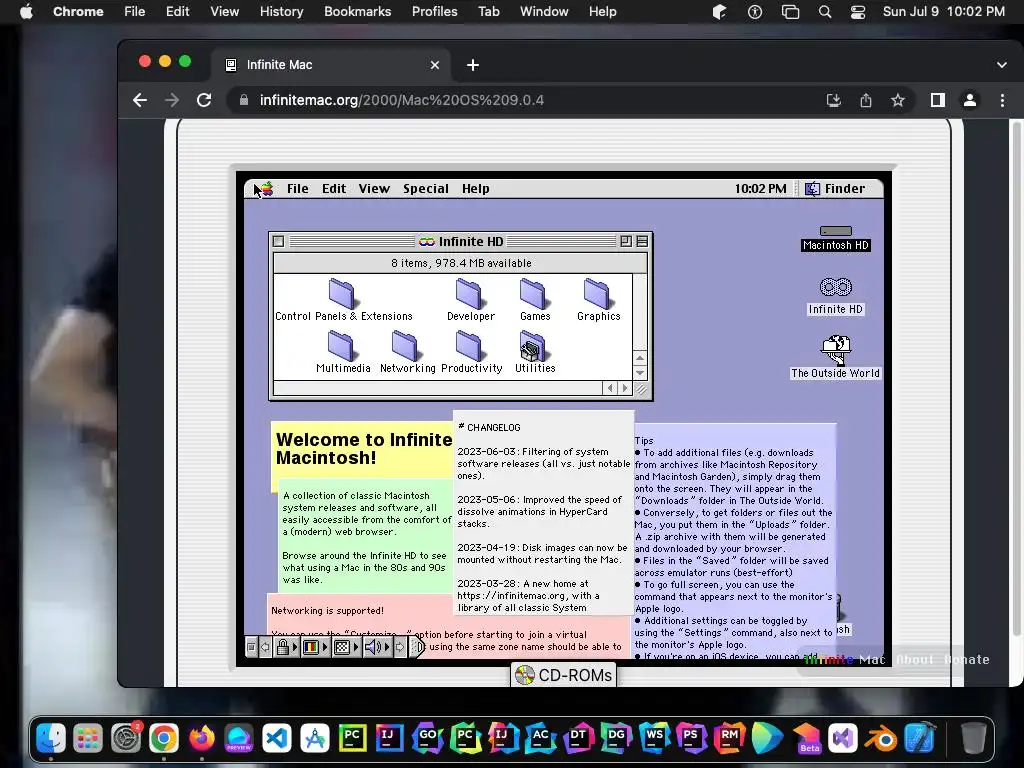This screenshot has height=768, width=1024.
Task: Select the Macintosh HD desktop icon
Action: 836,238
